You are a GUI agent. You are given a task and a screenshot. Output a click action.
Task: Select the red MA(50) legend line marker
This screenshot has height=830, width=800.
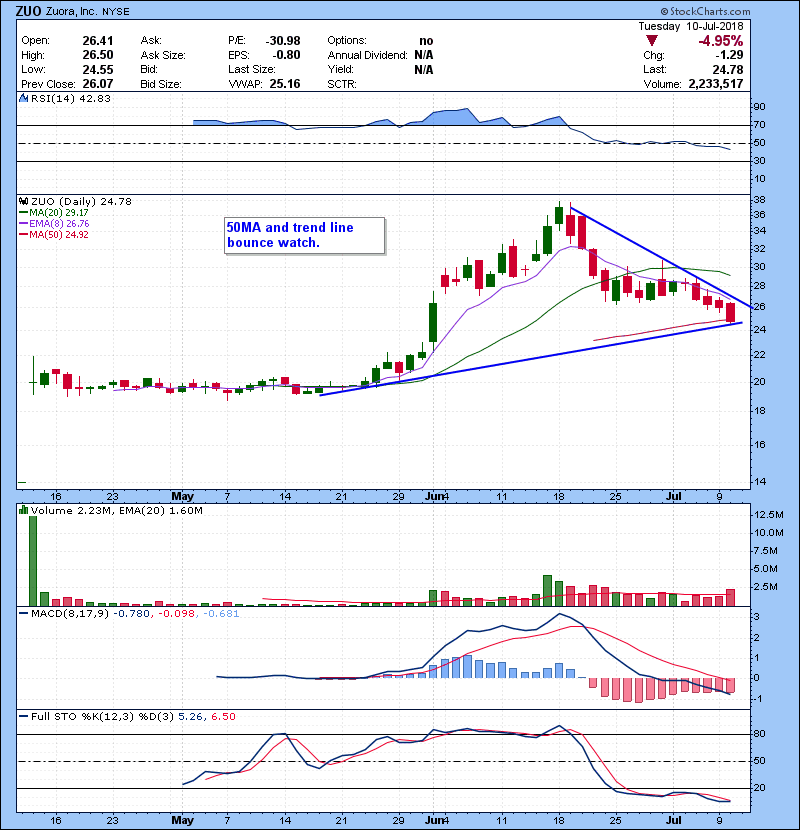point(23,235)
